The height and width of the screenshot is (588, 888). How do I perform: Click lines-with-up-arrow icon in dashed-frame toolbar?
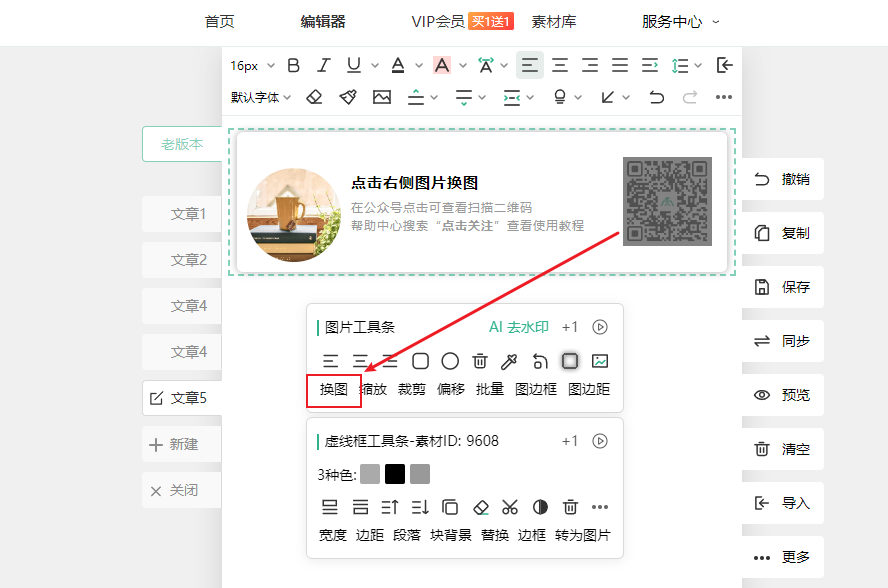(390, 507)
